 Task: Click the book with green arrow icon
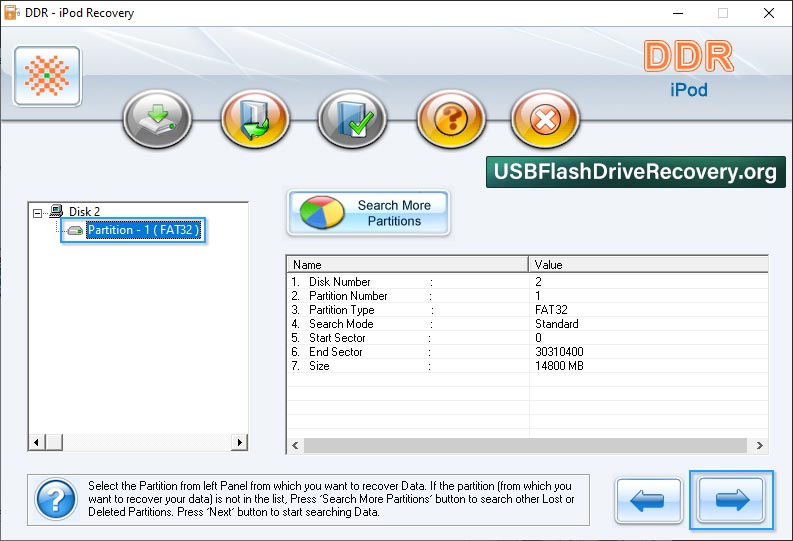pos(255,119)
